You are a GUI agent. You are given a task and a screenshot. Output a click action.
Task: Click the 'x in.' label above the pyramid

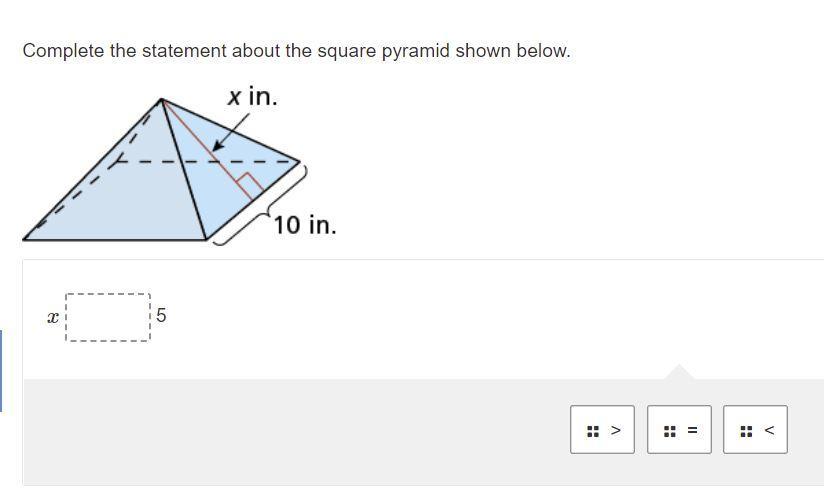pos(252,96)
